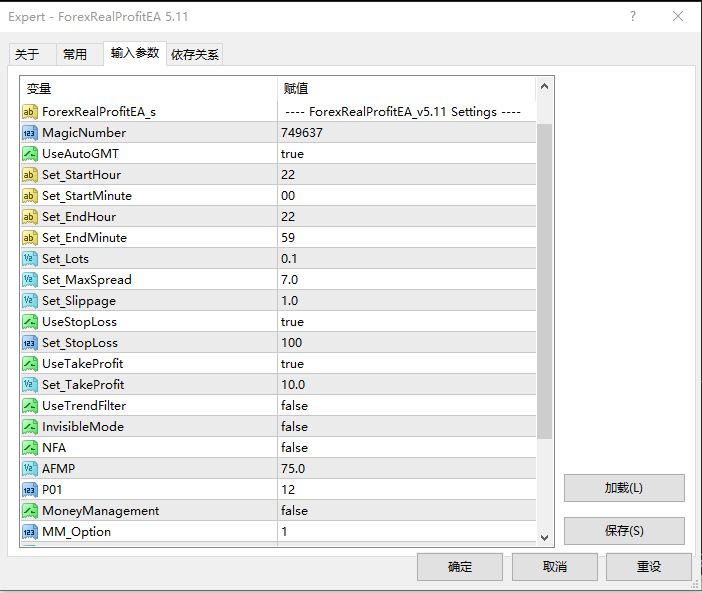Image resolution: width=702 pixels, height=593 pixels.
Task: Click the scrollbar down arrow
Action: (545, 537)
